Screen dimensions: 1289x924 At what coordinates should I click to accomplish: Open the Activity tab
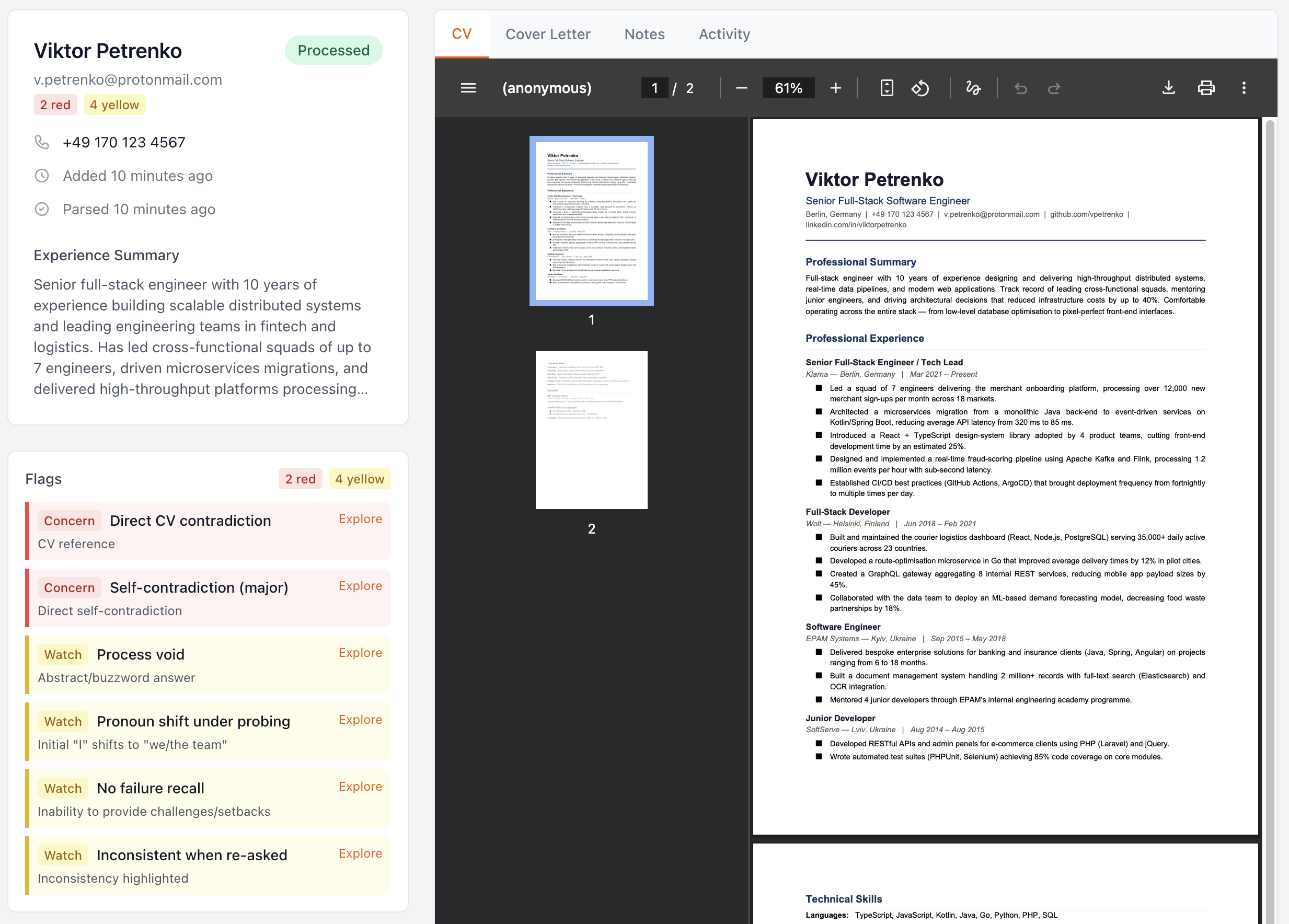click(x=724, y=34)
